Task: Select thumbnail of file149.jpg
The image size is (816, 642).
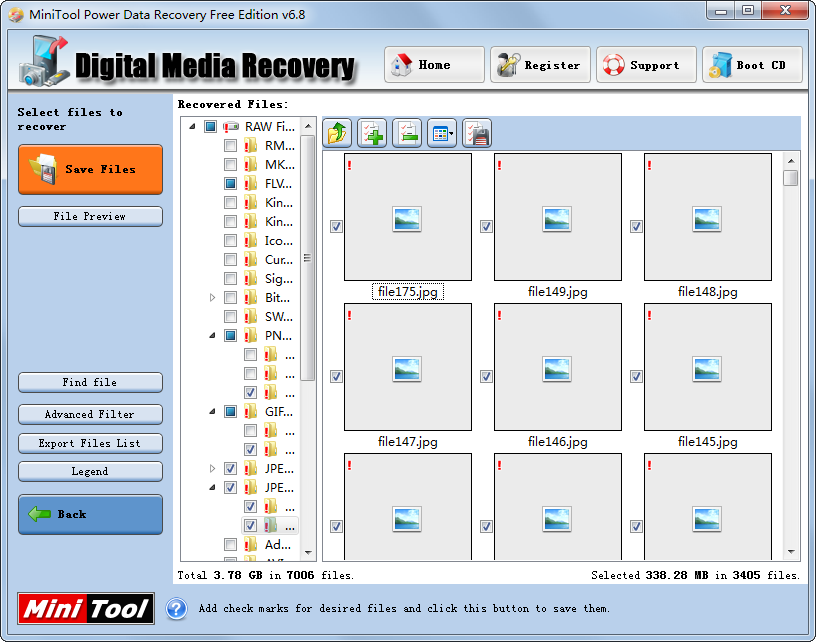Action: [558, 217]
